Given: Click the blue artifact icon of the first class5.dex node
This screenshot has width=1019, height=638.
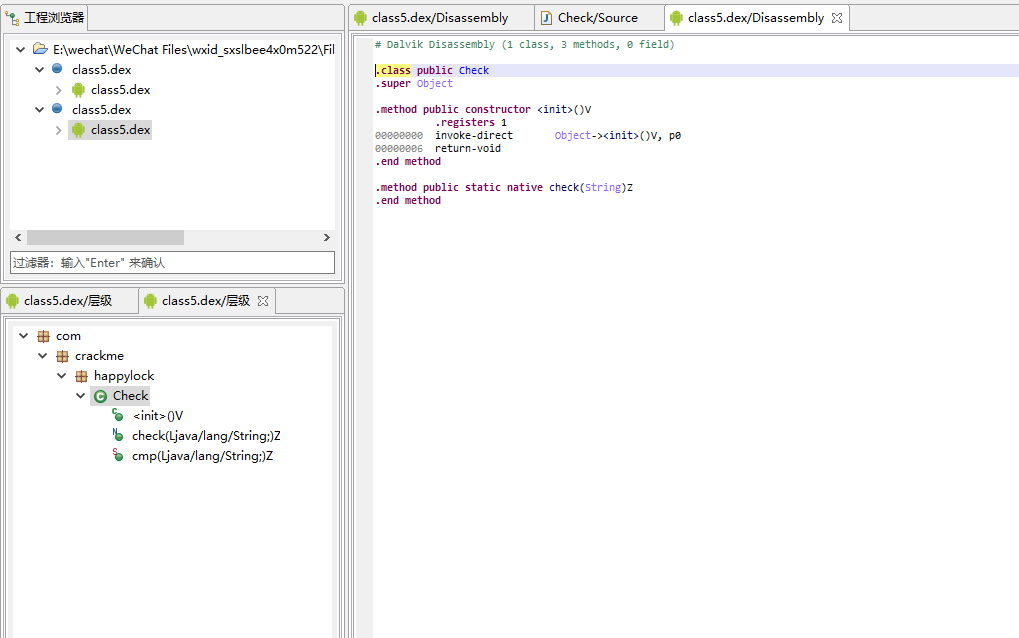Looking at the screenshot, I should point(57,68).
